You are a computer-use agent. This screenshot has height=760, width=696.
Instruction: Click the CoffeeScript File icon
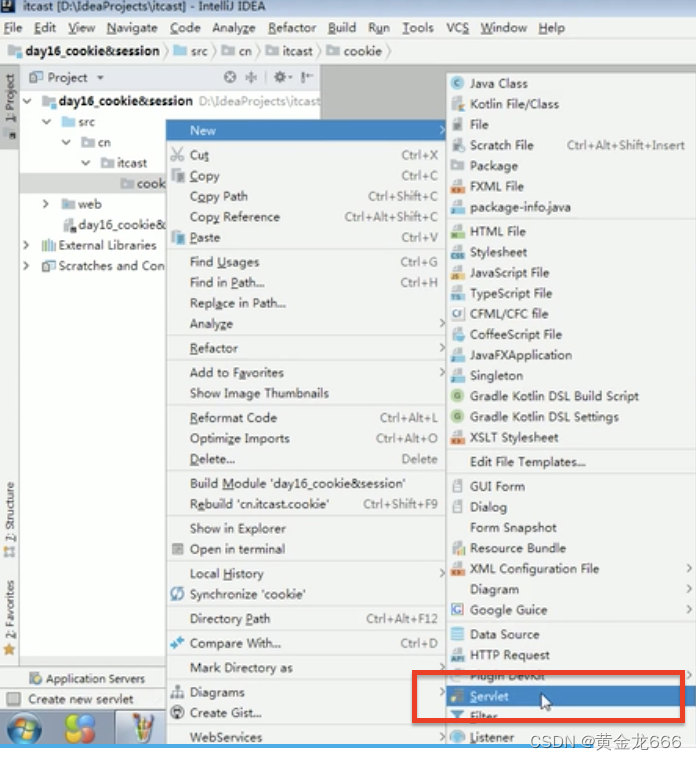[457, 334]
